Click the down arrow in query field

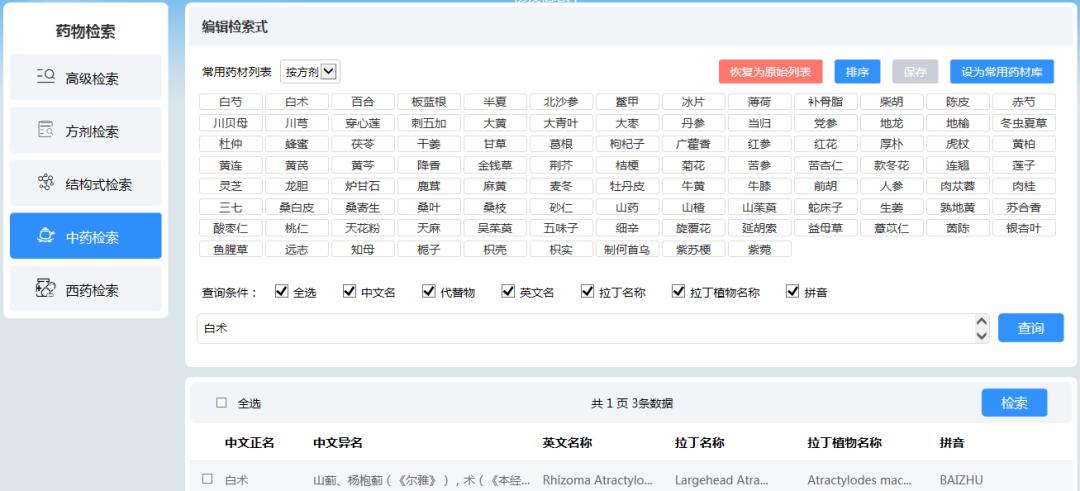tap(982, 335)
